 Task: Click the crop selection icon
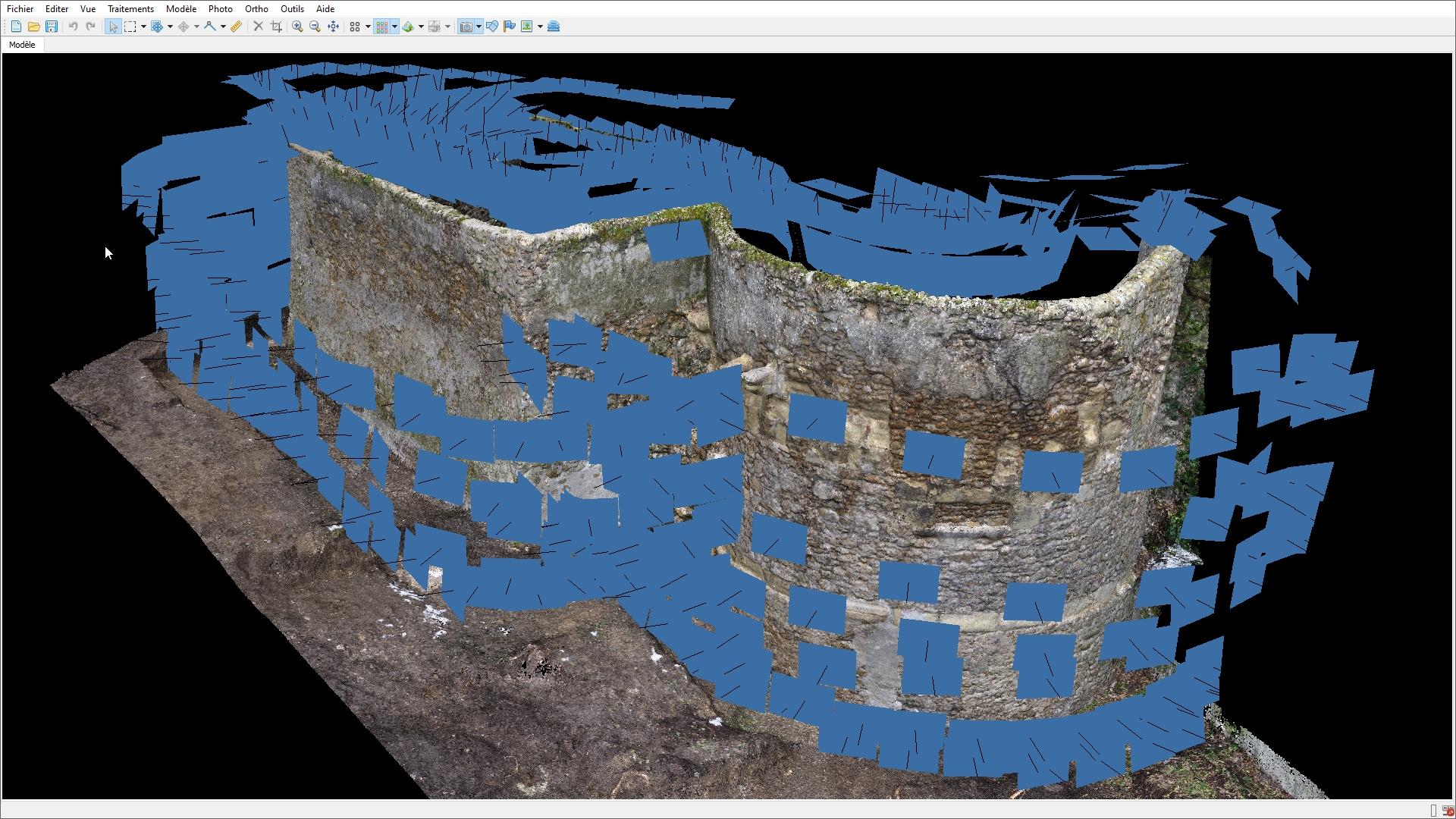click(x=276, y=27)
